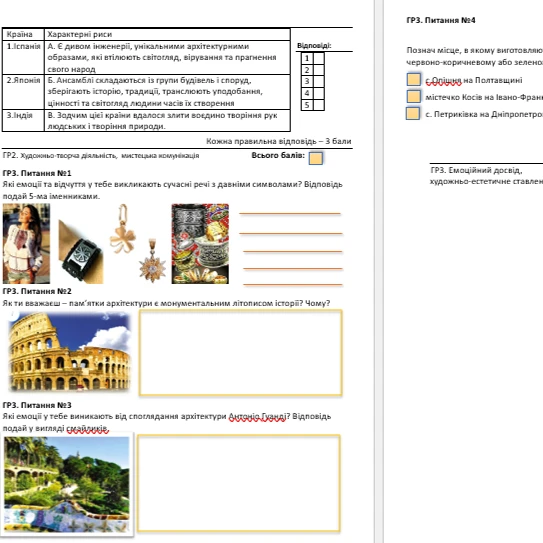Click the underlined name Антоніо Гуанді
This screenshot has width=543, height=543.
tap(257, 417)
